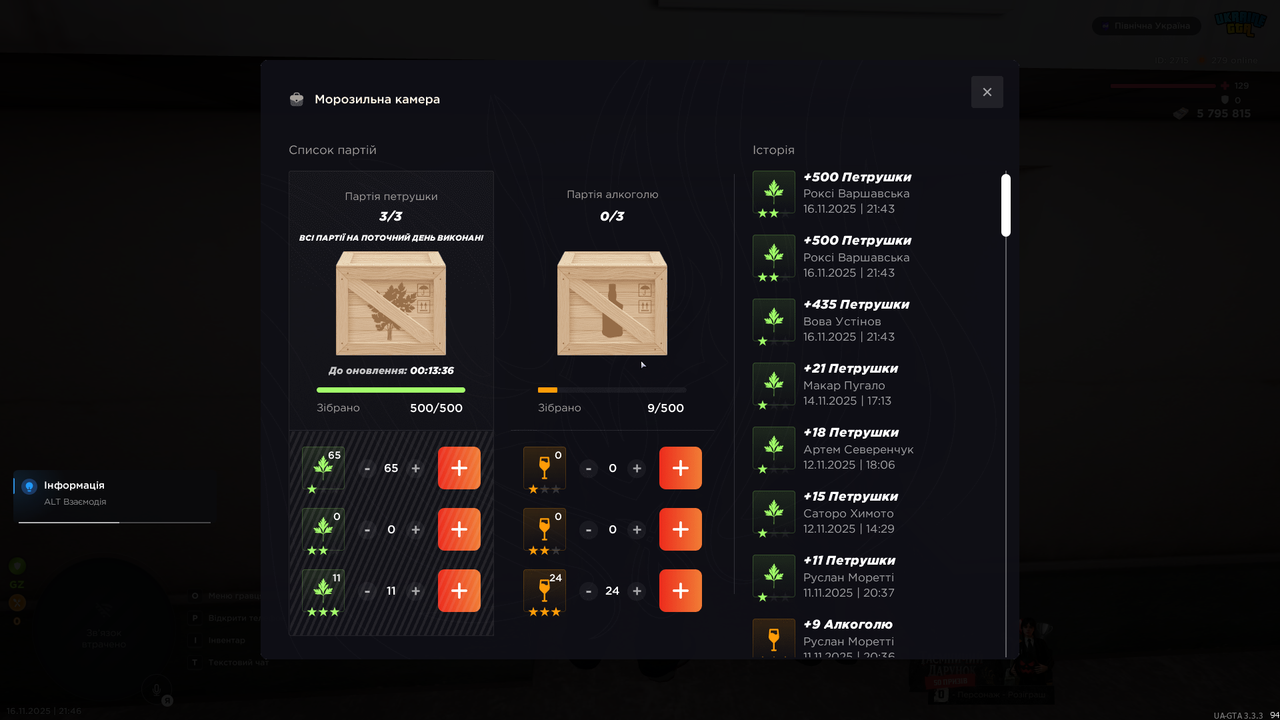Click the alcohol shipment crate image
Image resolution: width=1280 pixels, height=720 pixels.
click(x=612, y=303)
